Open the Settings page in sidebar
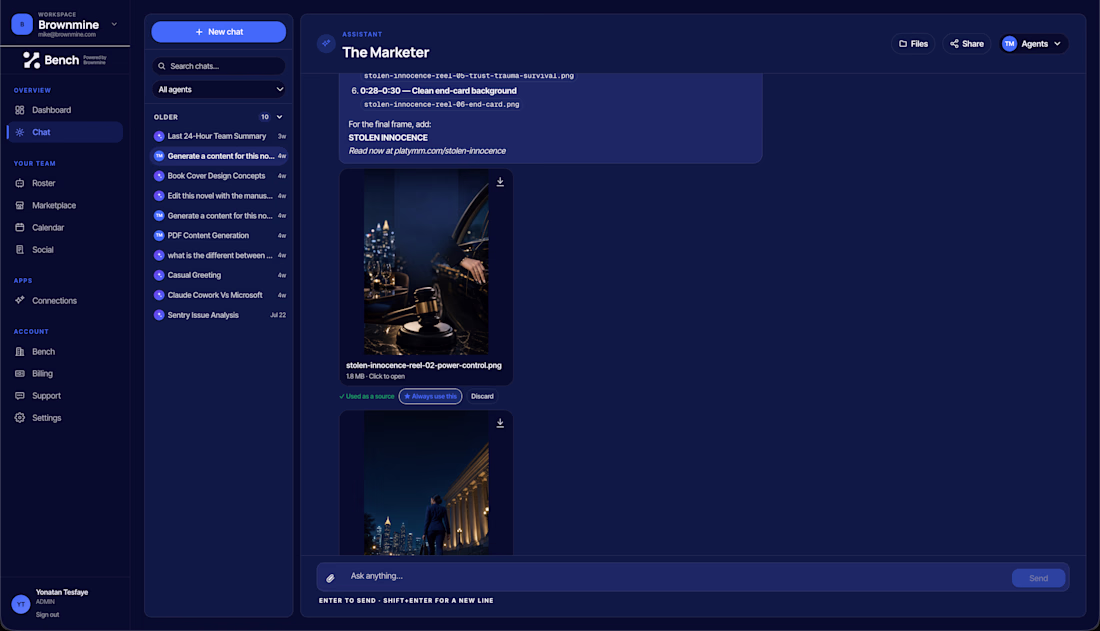This screenshot has width=1100, height=631. click(65, 418)
